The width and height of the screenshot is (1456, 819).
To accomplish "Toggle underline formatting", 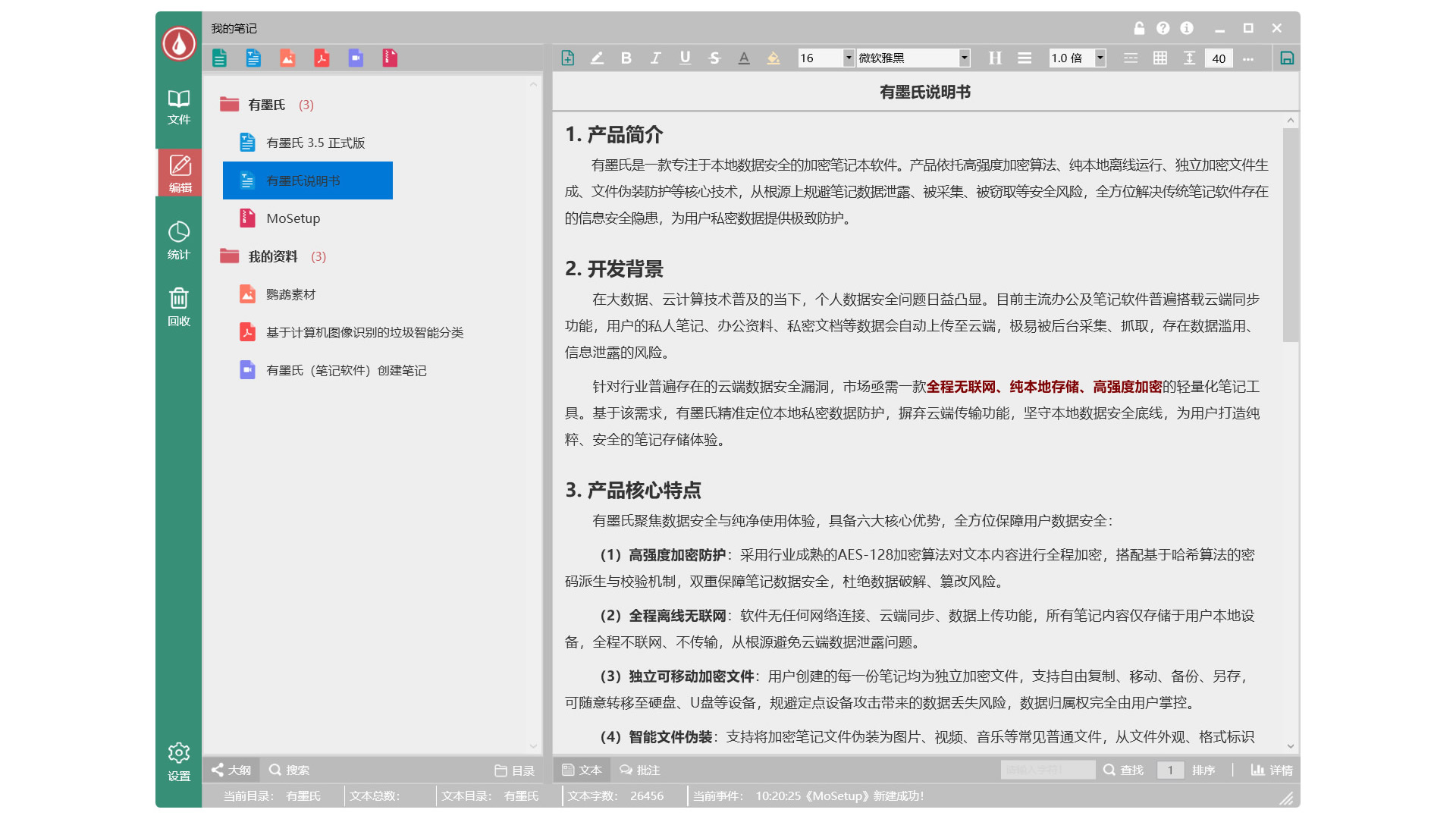I will pyautogui.click(x=686, y=58).
